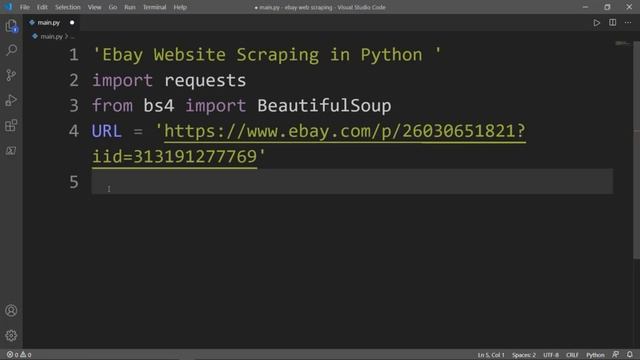
Task: Click line number 3 in gutter
Action: coord(73,106)
